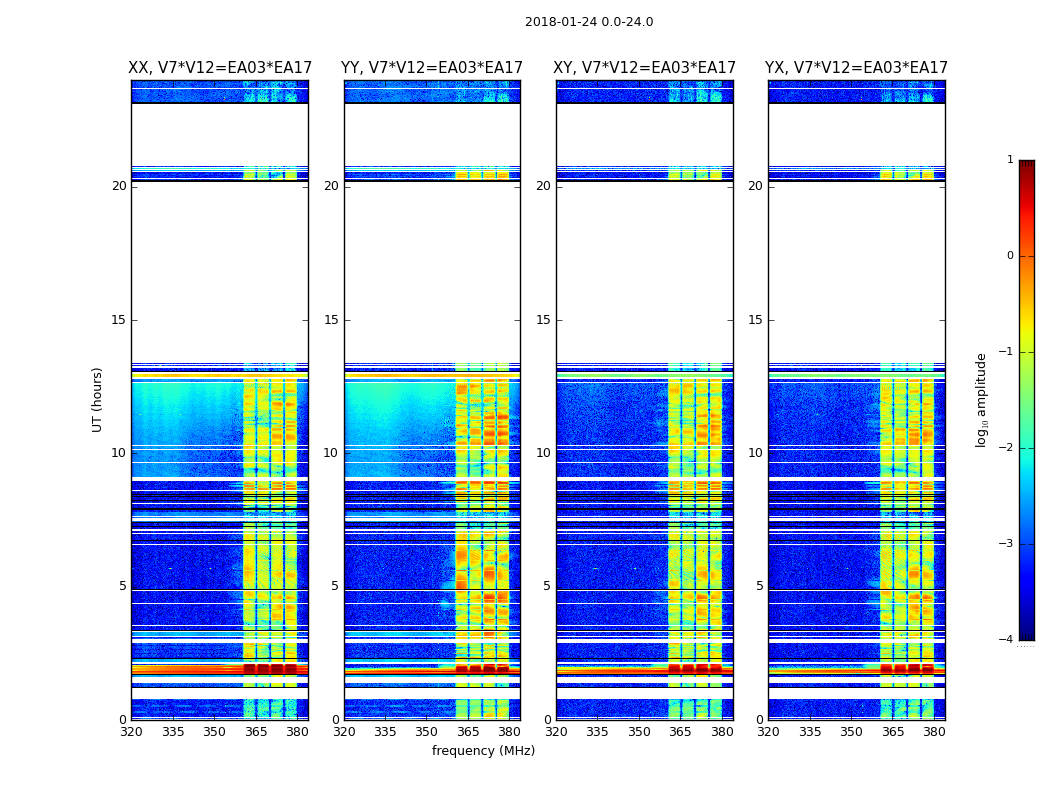The image size is (1050, 800).
Task: Click the log10 amplitude colorbar label
Action: click(982, 399)
